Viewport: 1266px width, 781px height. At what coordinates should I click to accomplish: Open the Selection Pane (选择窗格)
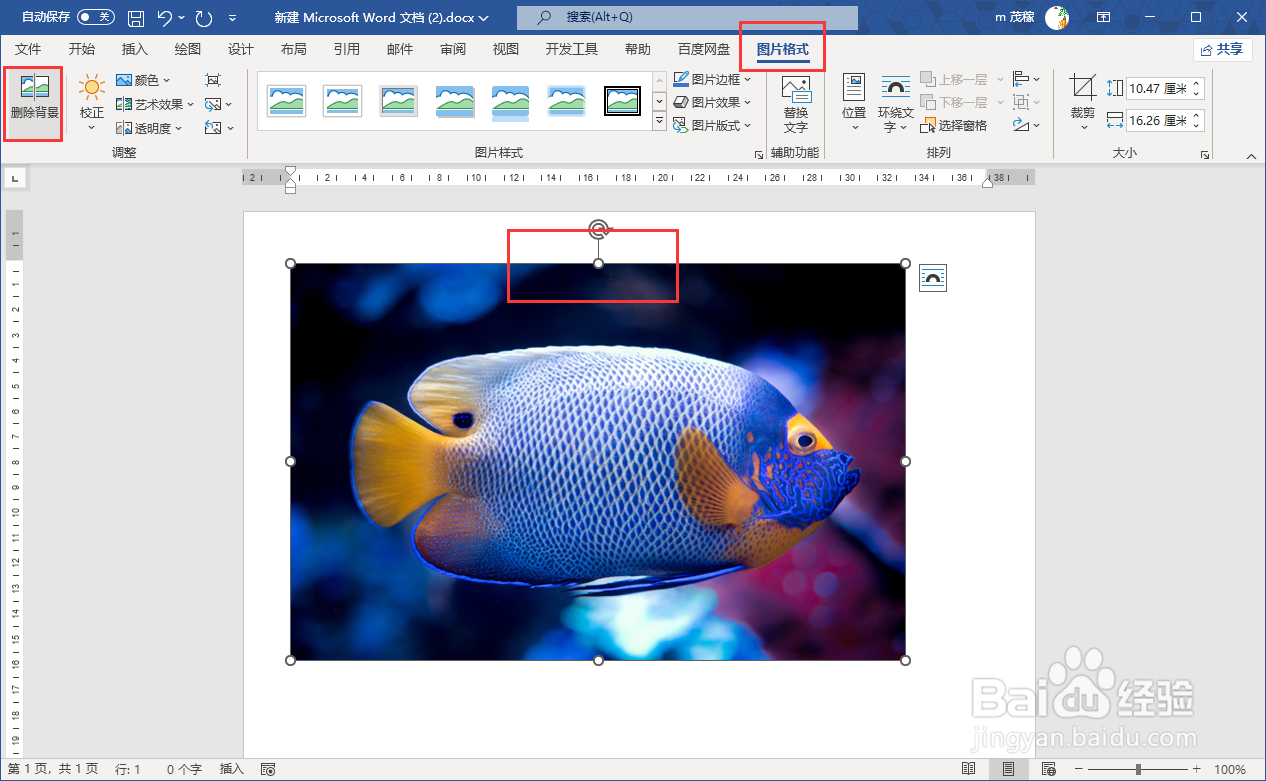tap(955, 126)
